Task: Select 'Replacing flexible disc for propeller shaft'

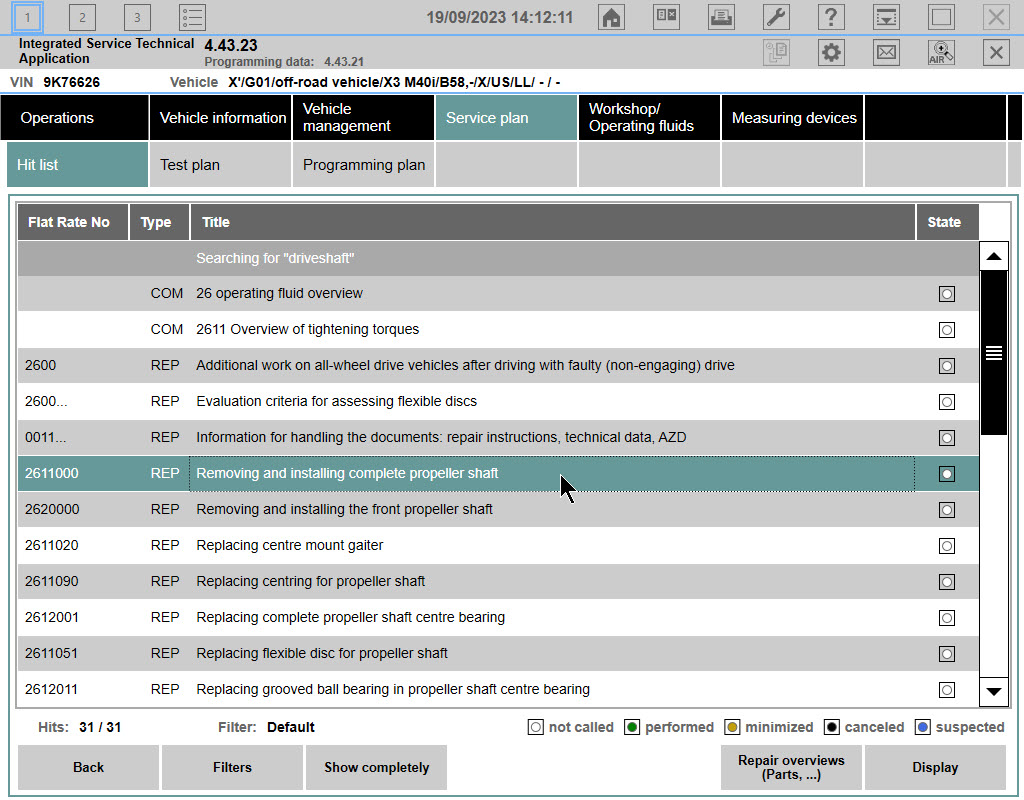Action: (x=498, y=653)
